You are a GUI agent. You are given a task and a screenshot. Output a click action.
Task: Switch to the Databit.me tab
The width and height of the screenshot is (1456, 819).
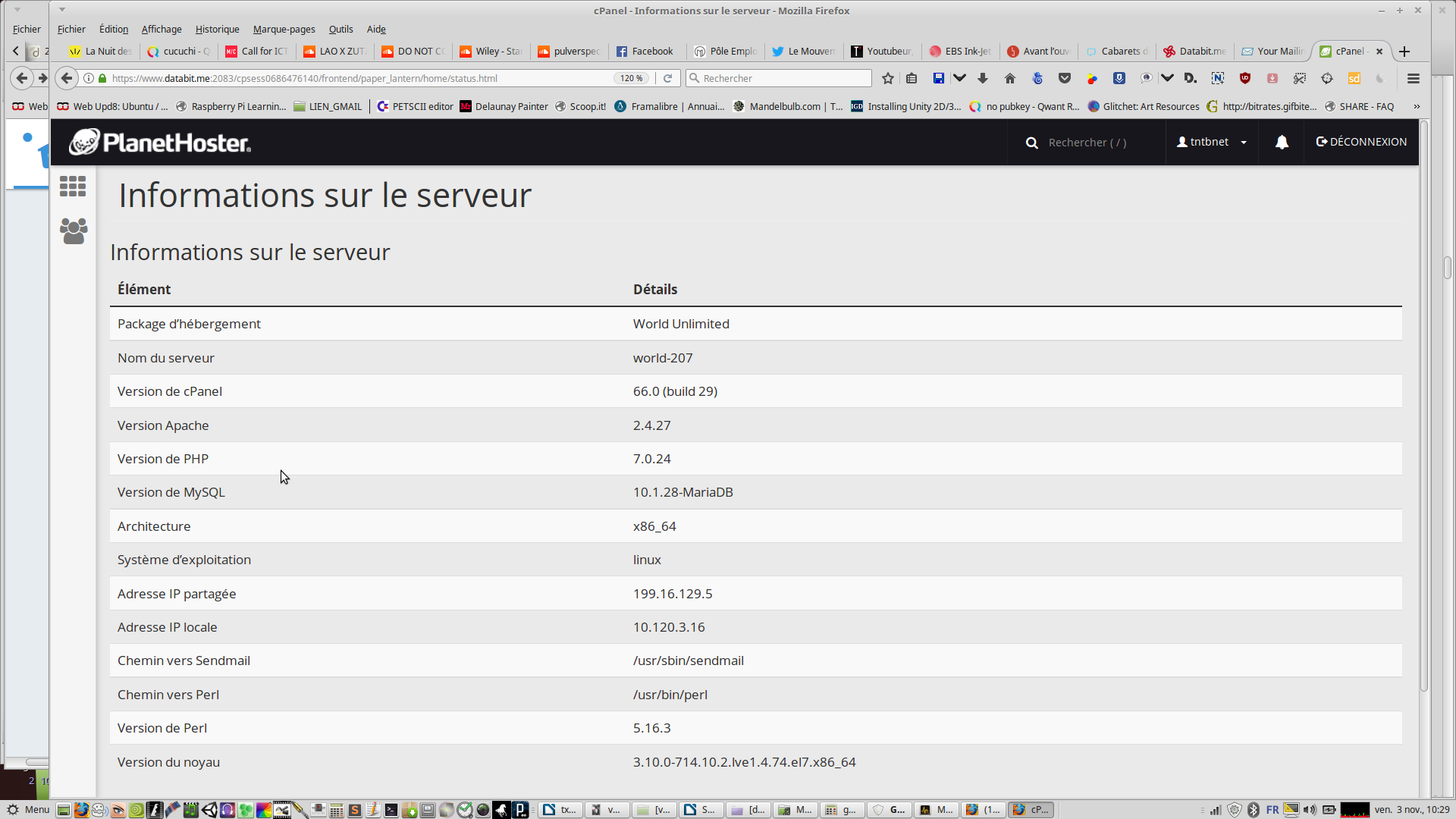pos(1195,52)
